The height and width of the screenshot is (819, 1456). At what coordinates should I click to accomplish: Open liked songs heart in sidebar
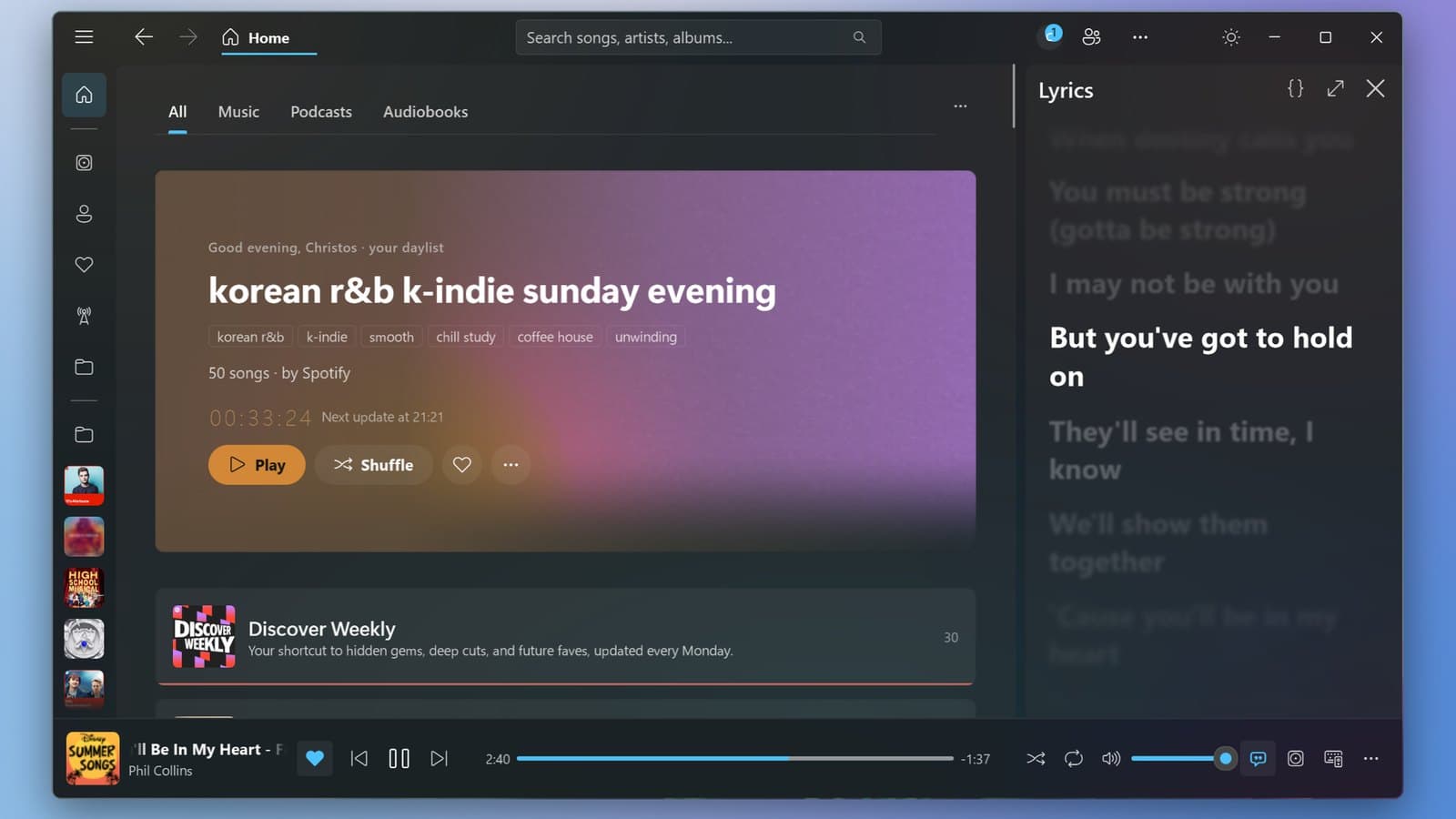(84, 265)
